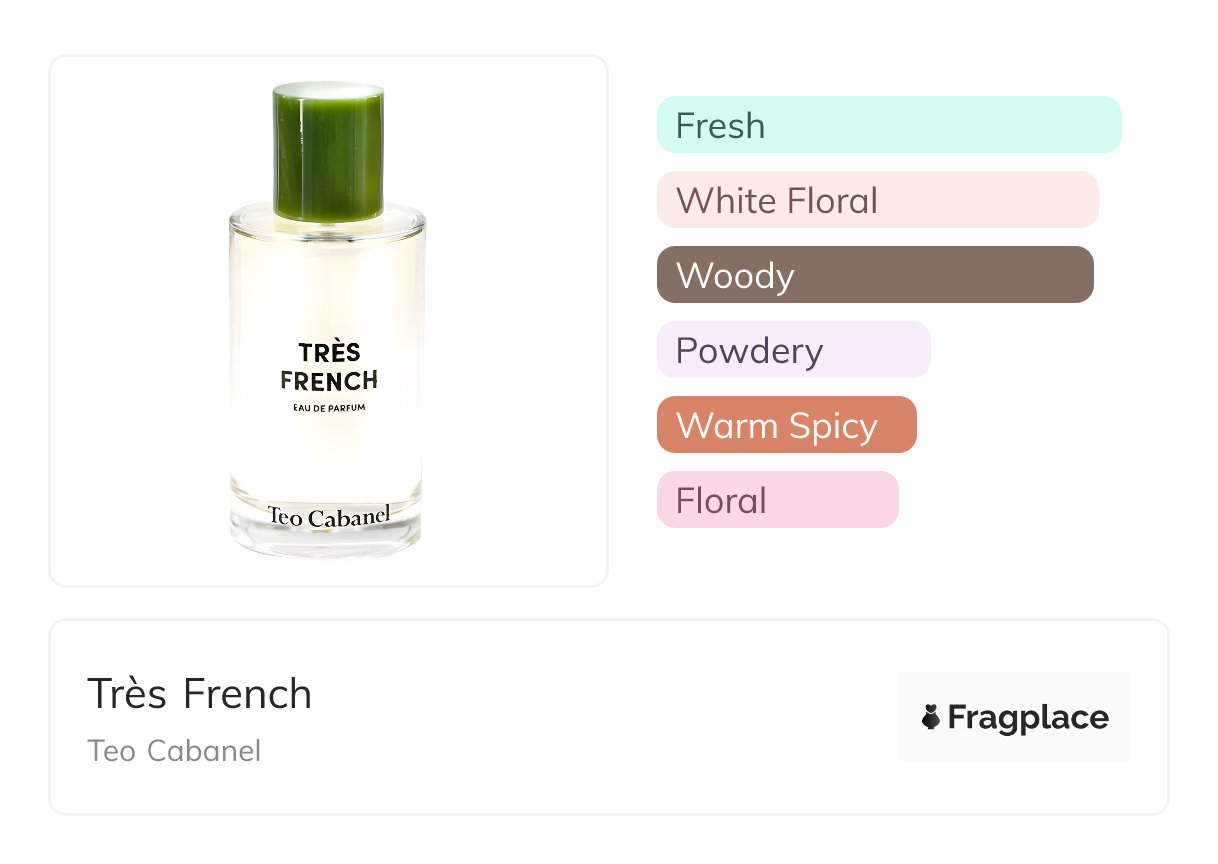Click the word Woody in the brown bar
1218x864 pixels.
click(x=735, y=275)
